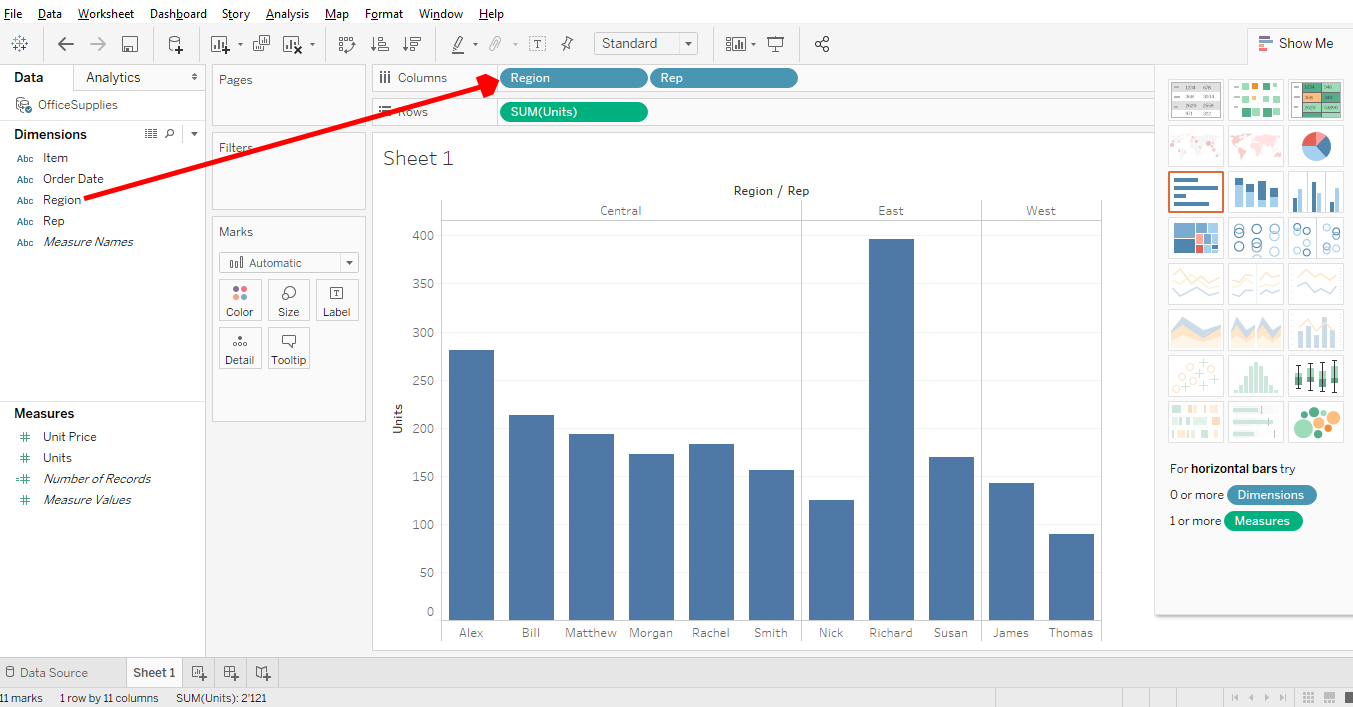Open the Color button in Marks card

pos(240,300)
